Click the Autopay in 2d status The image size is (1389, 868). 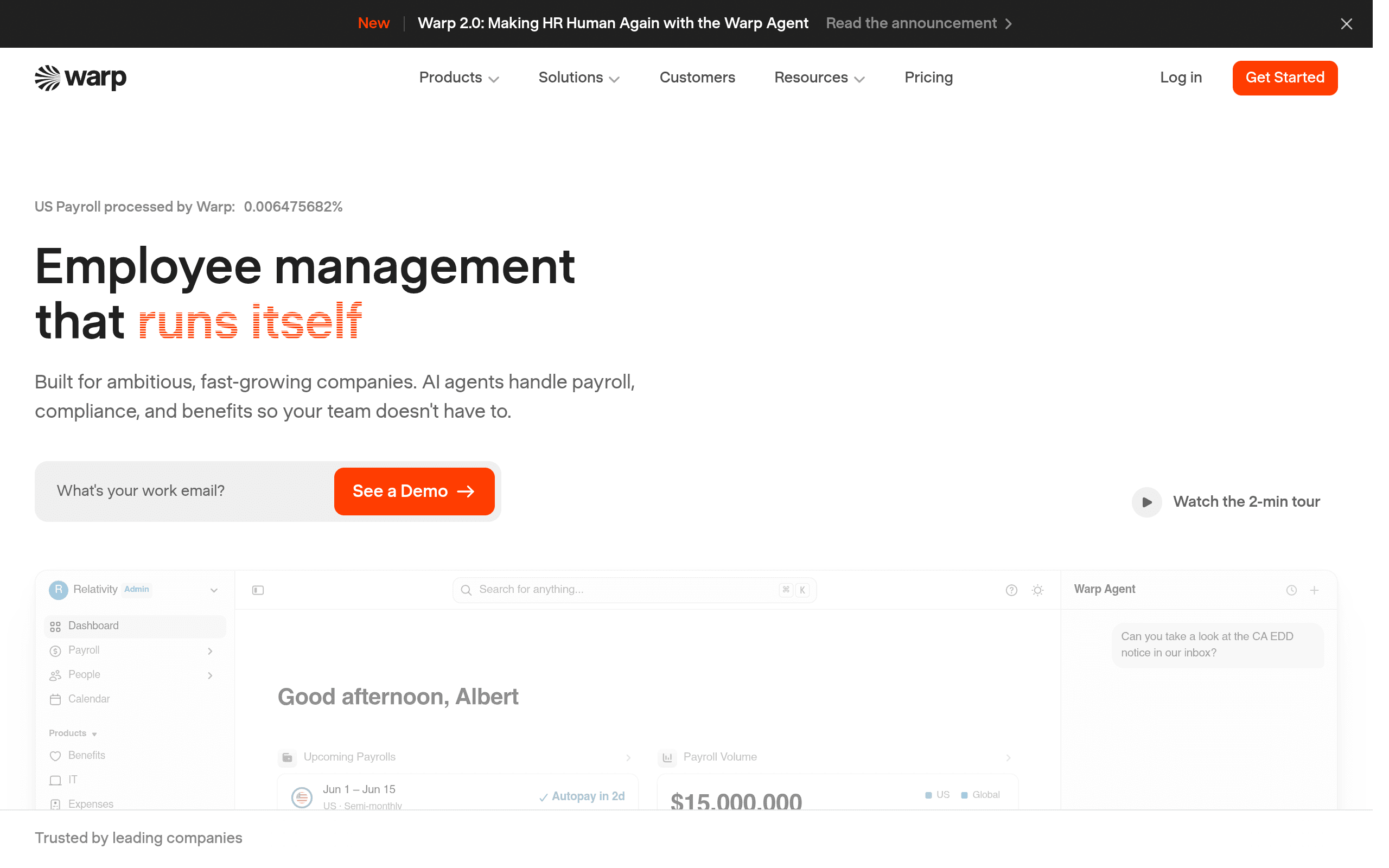pyautogui.click(x=582, y=796)
